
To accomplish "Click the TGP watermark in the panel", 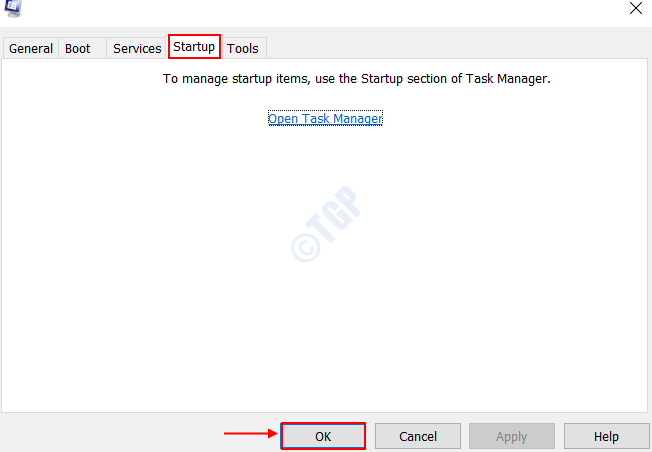I will point(326,224).
